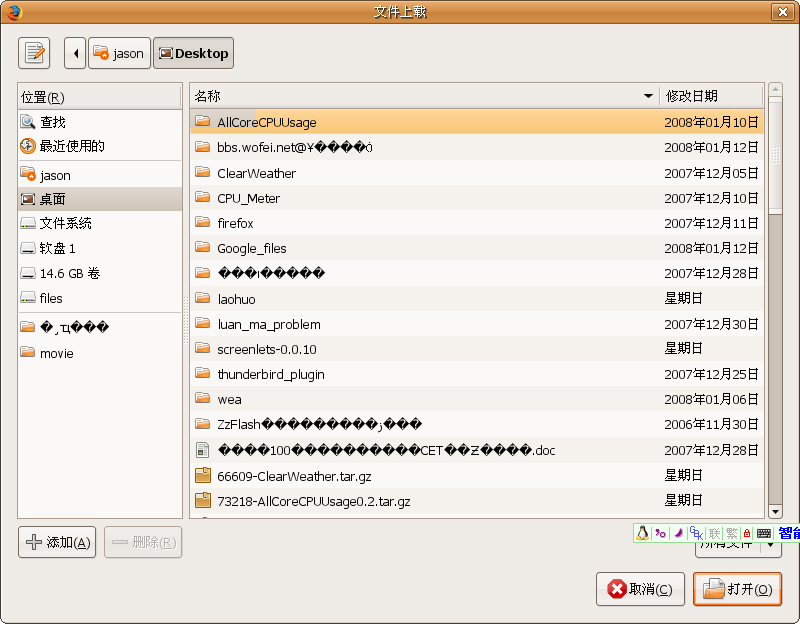Open the files drive in sidebar
This screenshot has height=624, width=800.
(100, 298)
